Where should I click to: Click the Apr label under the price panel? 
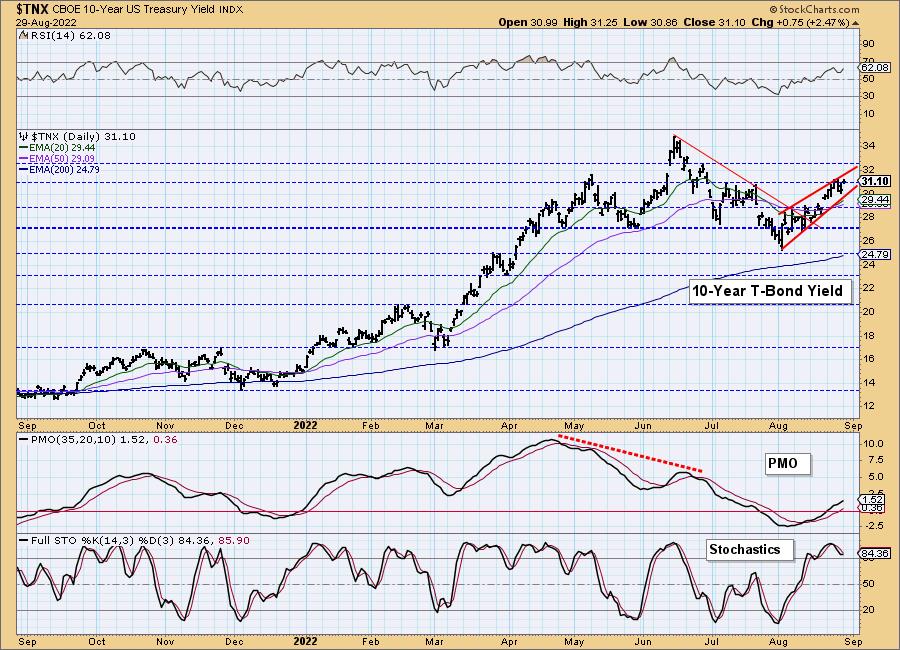[509, 425]
